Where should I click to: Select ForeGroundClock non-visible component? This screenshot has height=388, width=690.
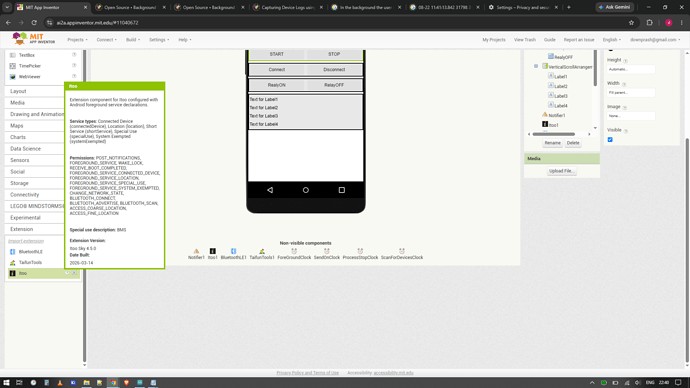[x=294, y=254]
